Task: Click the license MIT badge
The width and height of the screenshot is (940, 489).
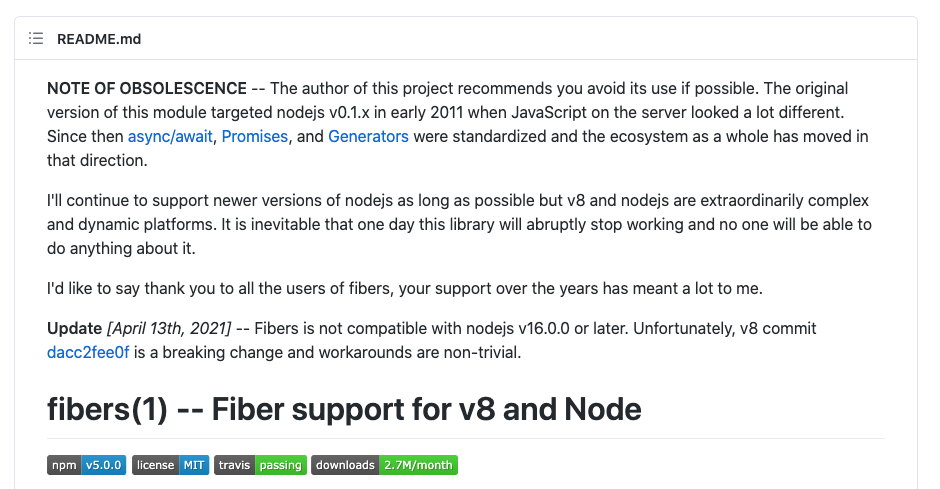Action: [170, 465]
